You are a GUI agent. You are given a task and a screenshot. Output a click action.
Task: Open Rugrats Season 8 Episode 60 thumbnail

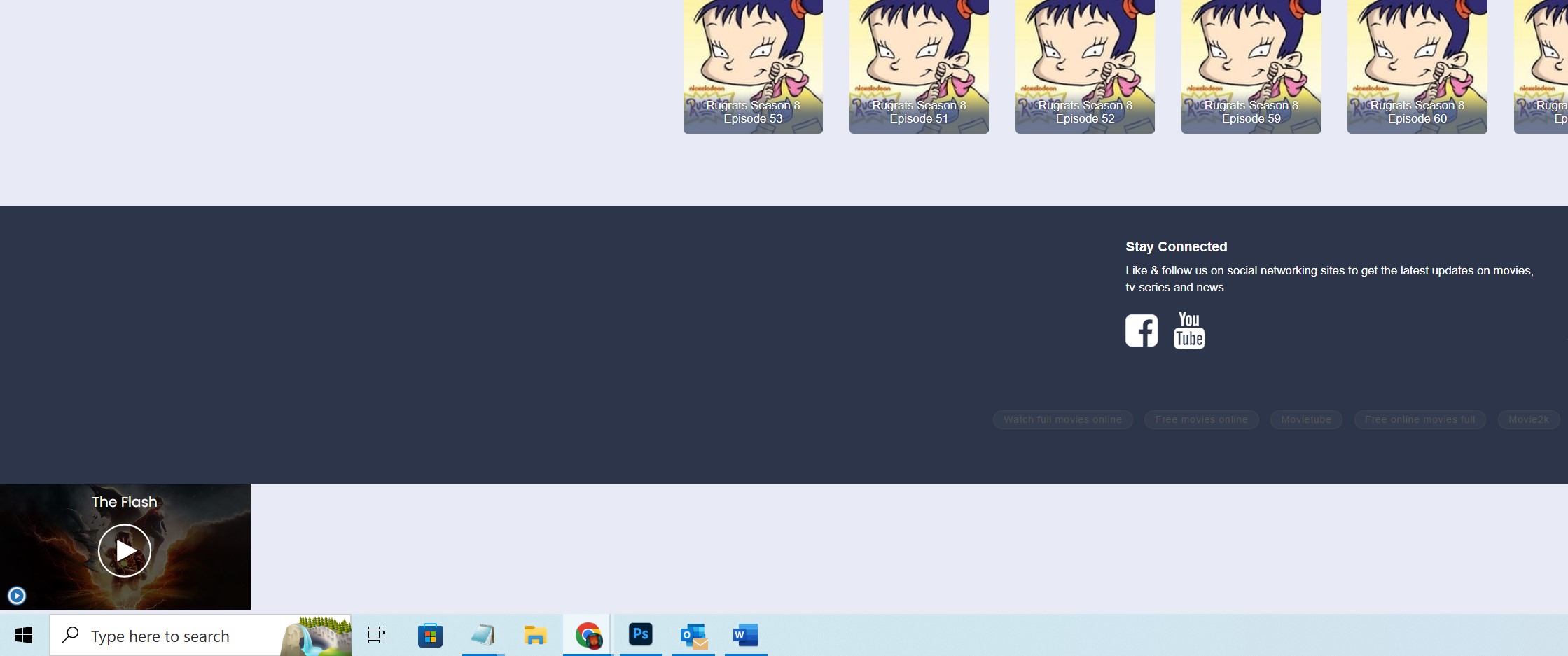pos(1417,67)
